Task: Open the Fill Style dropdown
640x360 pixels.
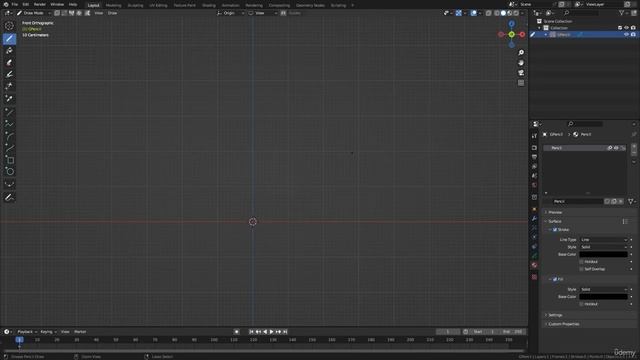Action: click(604, 290)
